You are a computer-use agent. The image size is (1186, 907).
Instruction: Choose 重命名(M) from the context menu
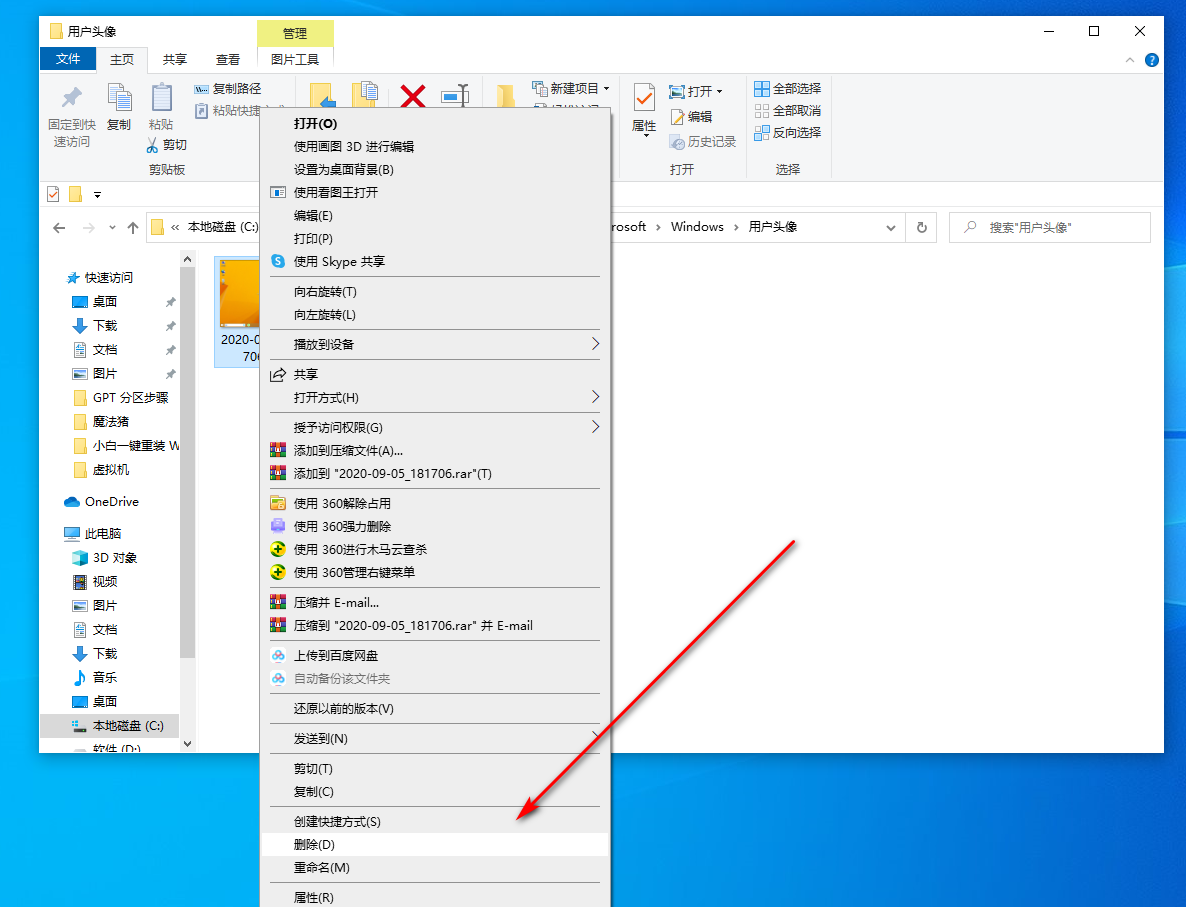(x=320, y=868)
